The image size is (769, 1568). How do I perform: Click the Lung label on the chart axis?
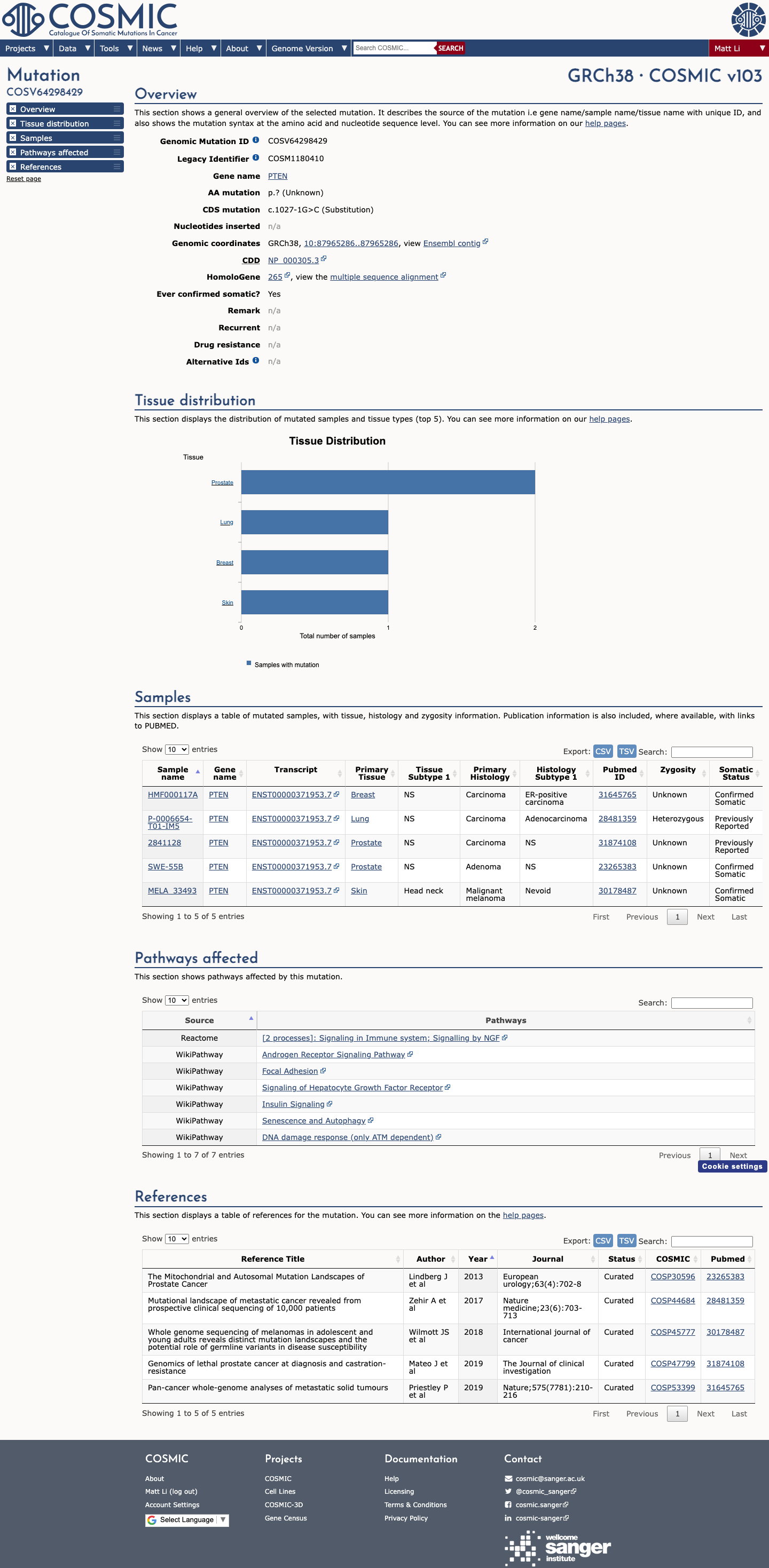pyautogui.click(x=226, y=522)
